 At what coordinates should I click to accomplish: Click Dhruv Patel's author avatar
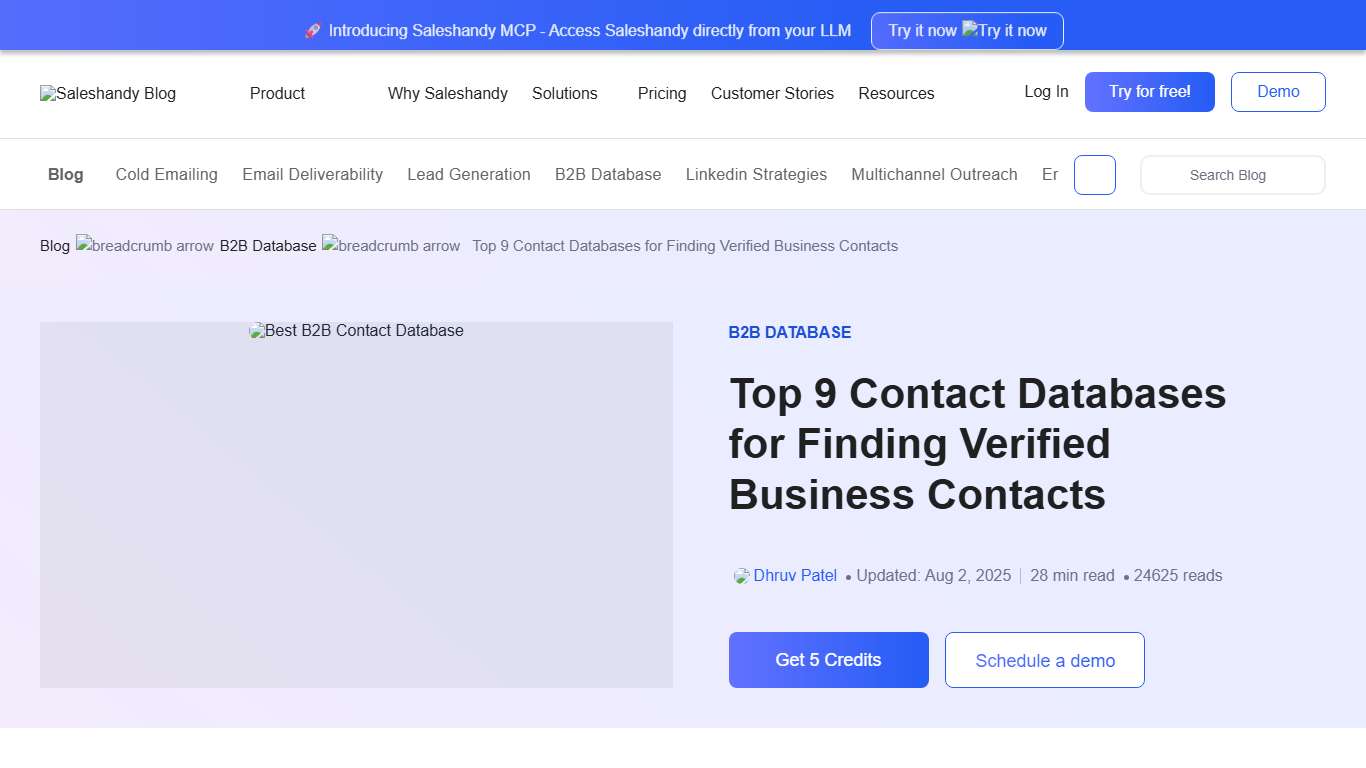(x=740, y=575)
